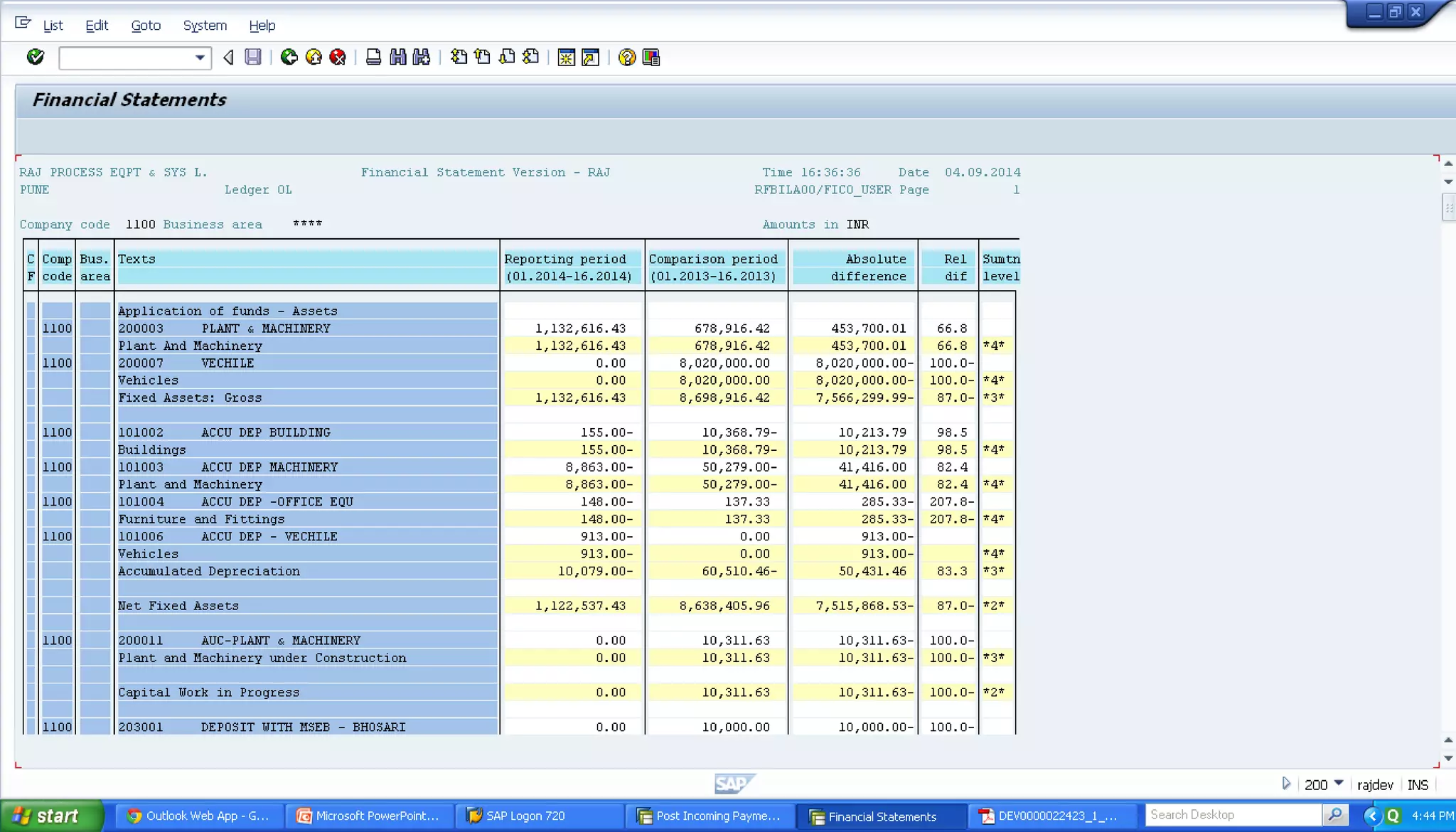Go to first page icon
The width and height of the screenshot is (1456, 832).
click(459, 57)
